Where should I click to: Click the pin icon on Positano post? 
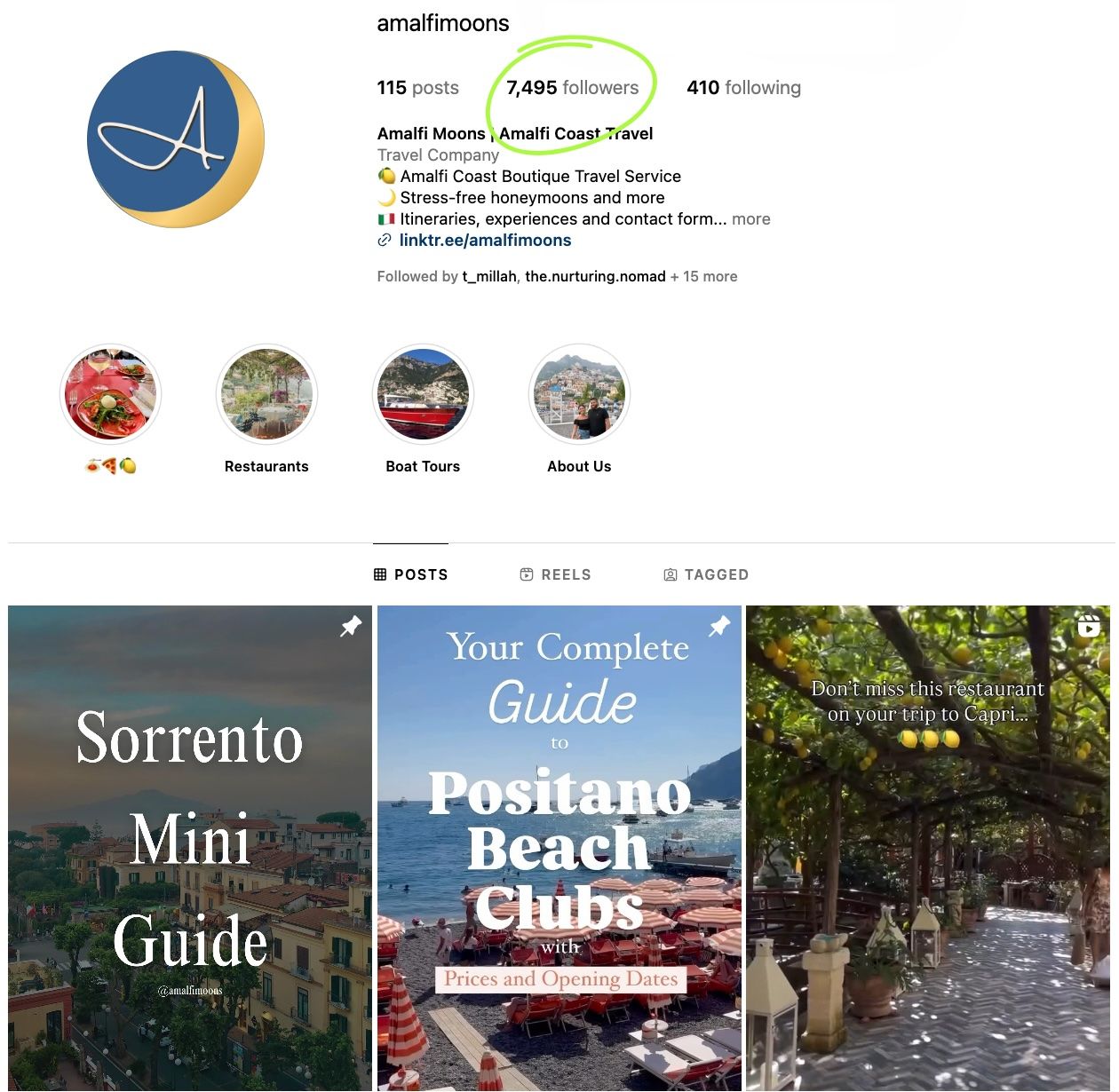pos(719,626)
